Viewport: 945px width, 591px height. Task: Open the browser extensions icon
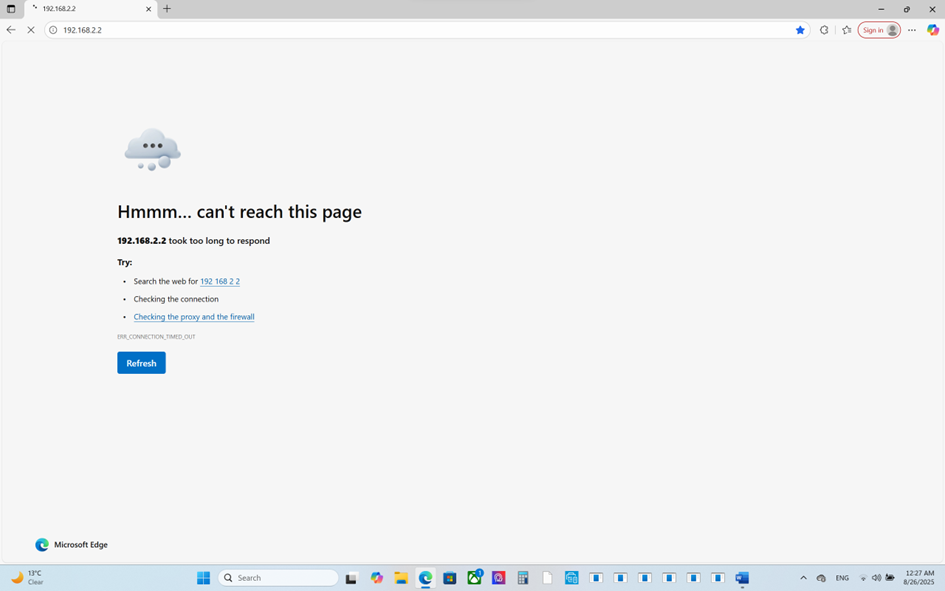coord(824,30)
